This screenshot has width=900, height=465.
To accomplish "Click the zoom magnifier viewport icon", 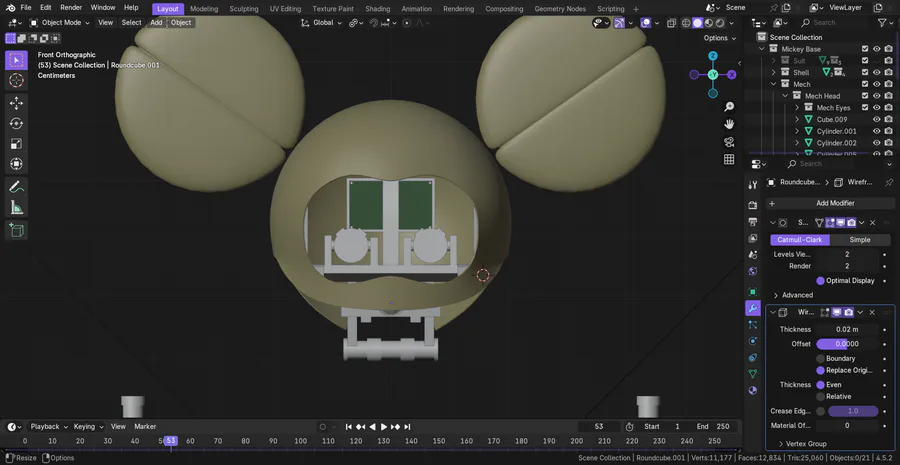I will click(729, 107).
